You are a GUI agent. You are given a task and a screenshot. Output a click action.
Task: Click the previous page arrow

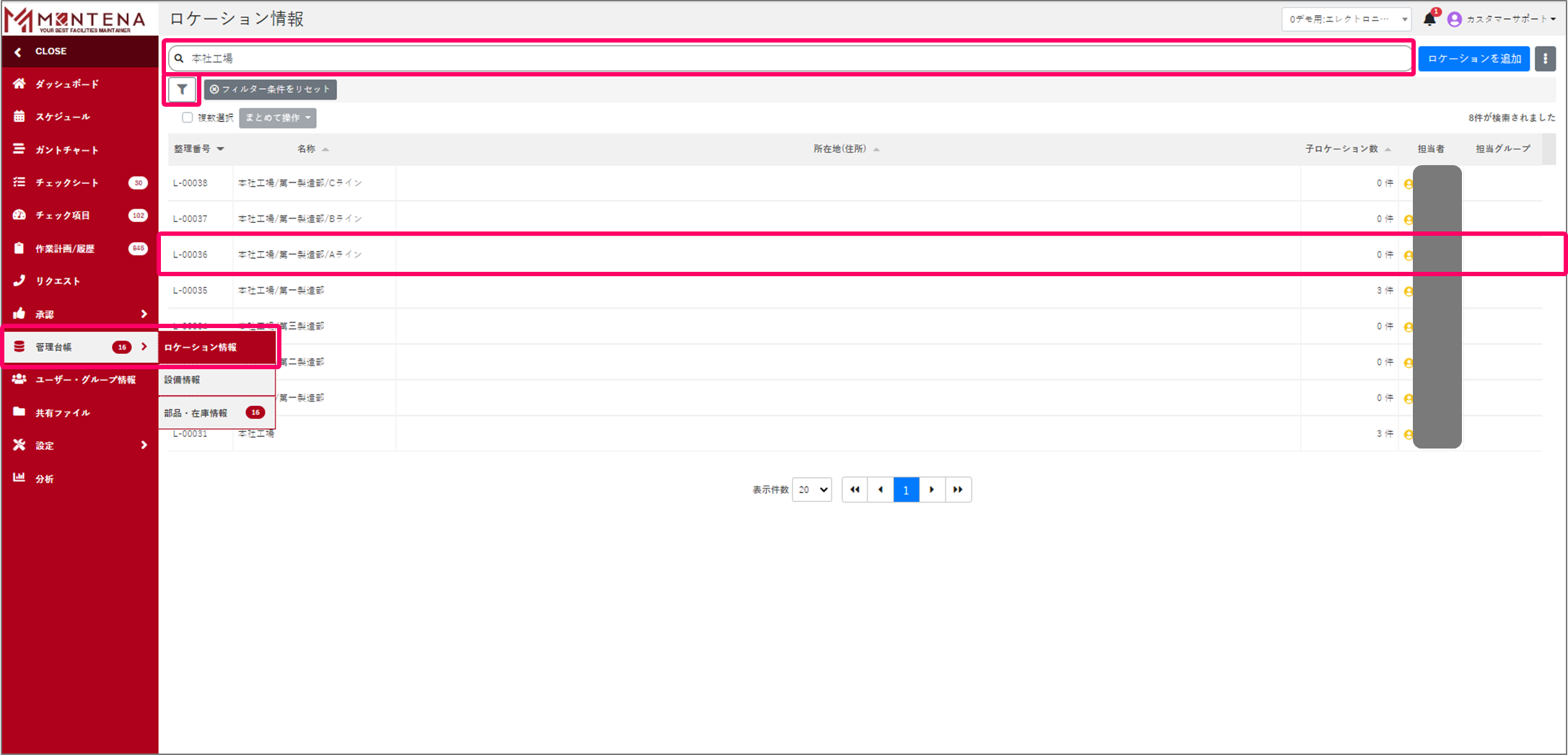pos(880,490)
